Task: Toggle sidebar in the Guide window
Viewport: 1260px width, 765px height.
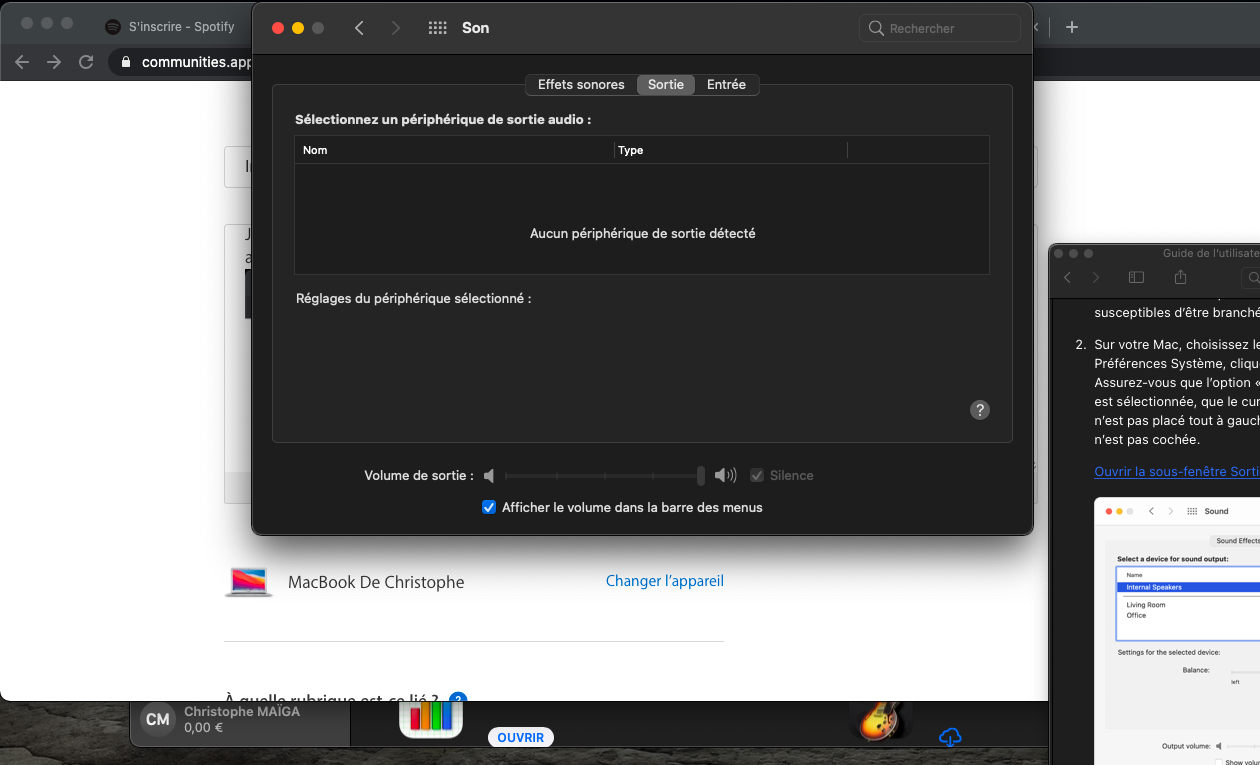Action: tap(1136, 277)
